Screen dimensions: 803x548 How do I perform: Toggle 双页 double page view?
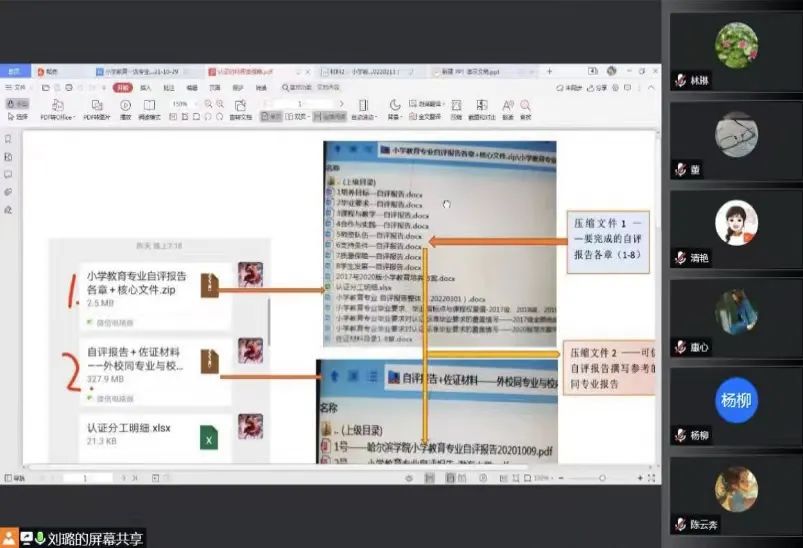(x=295, y=117)
